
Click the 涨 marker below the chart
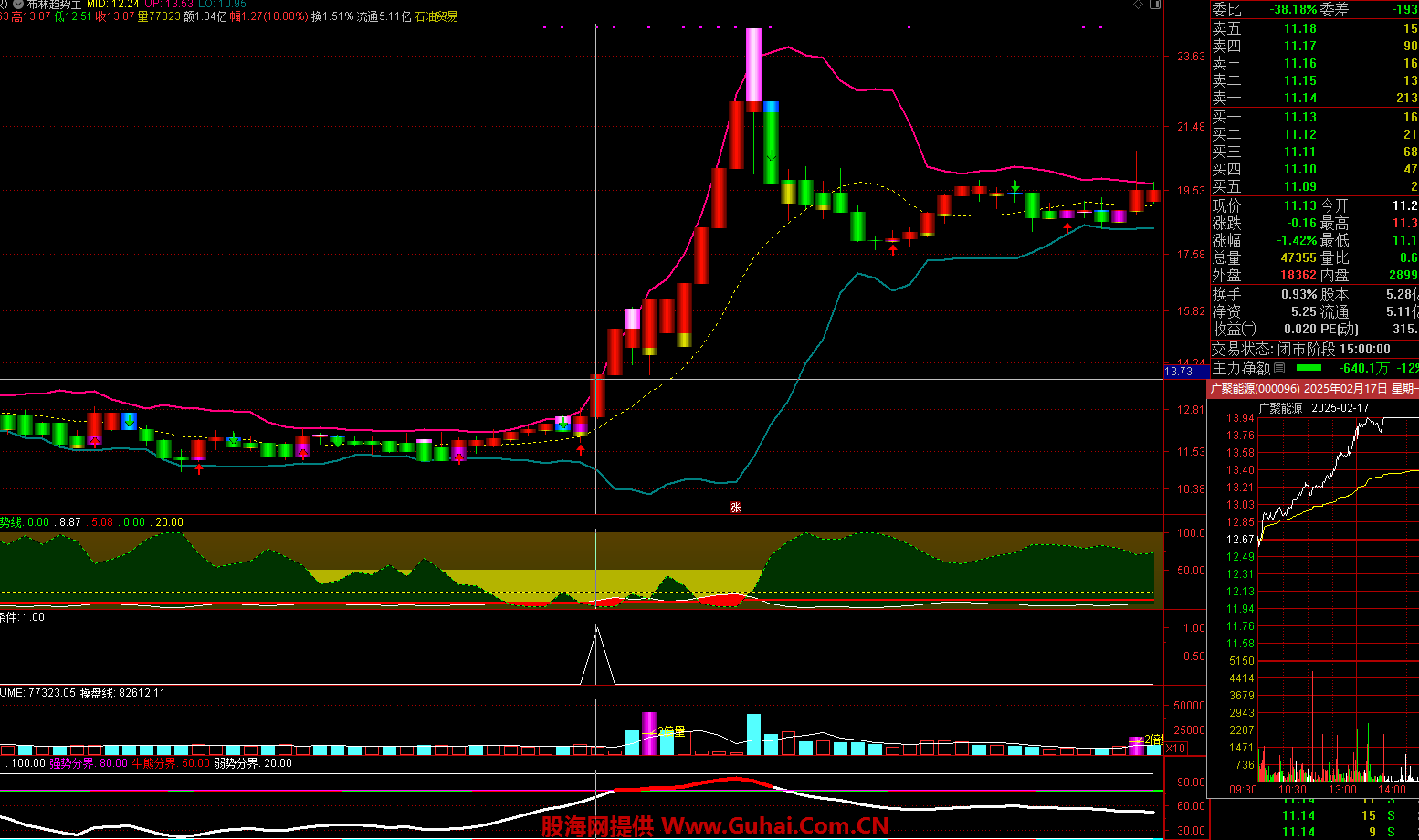click(735, 508)
